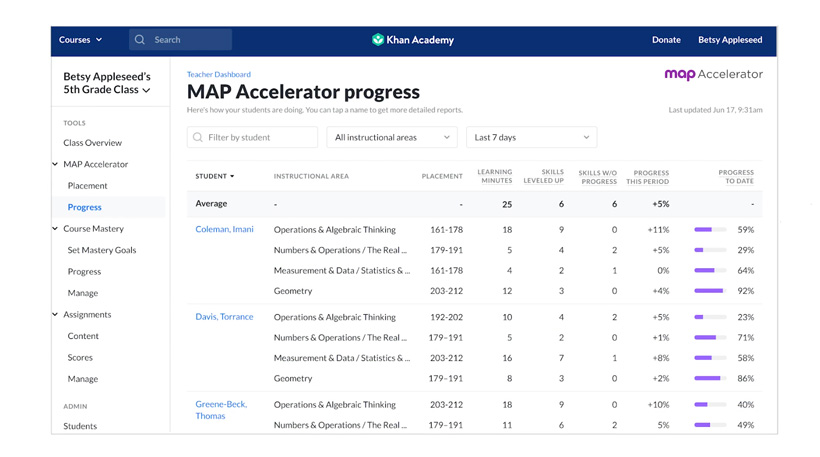
Task: Click the +10% progress value for Greene-Beck
Action: point(658,405)
